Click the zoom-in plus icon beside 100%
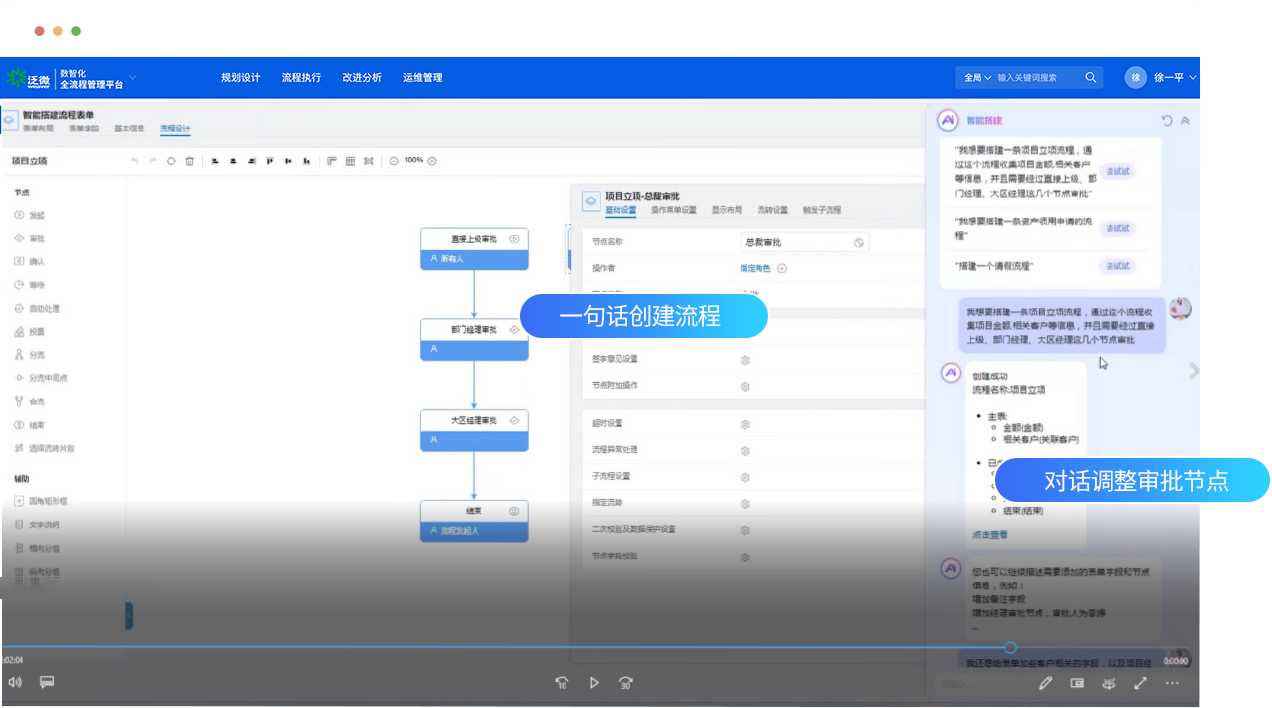1272x708 pixels. (432, 161)
